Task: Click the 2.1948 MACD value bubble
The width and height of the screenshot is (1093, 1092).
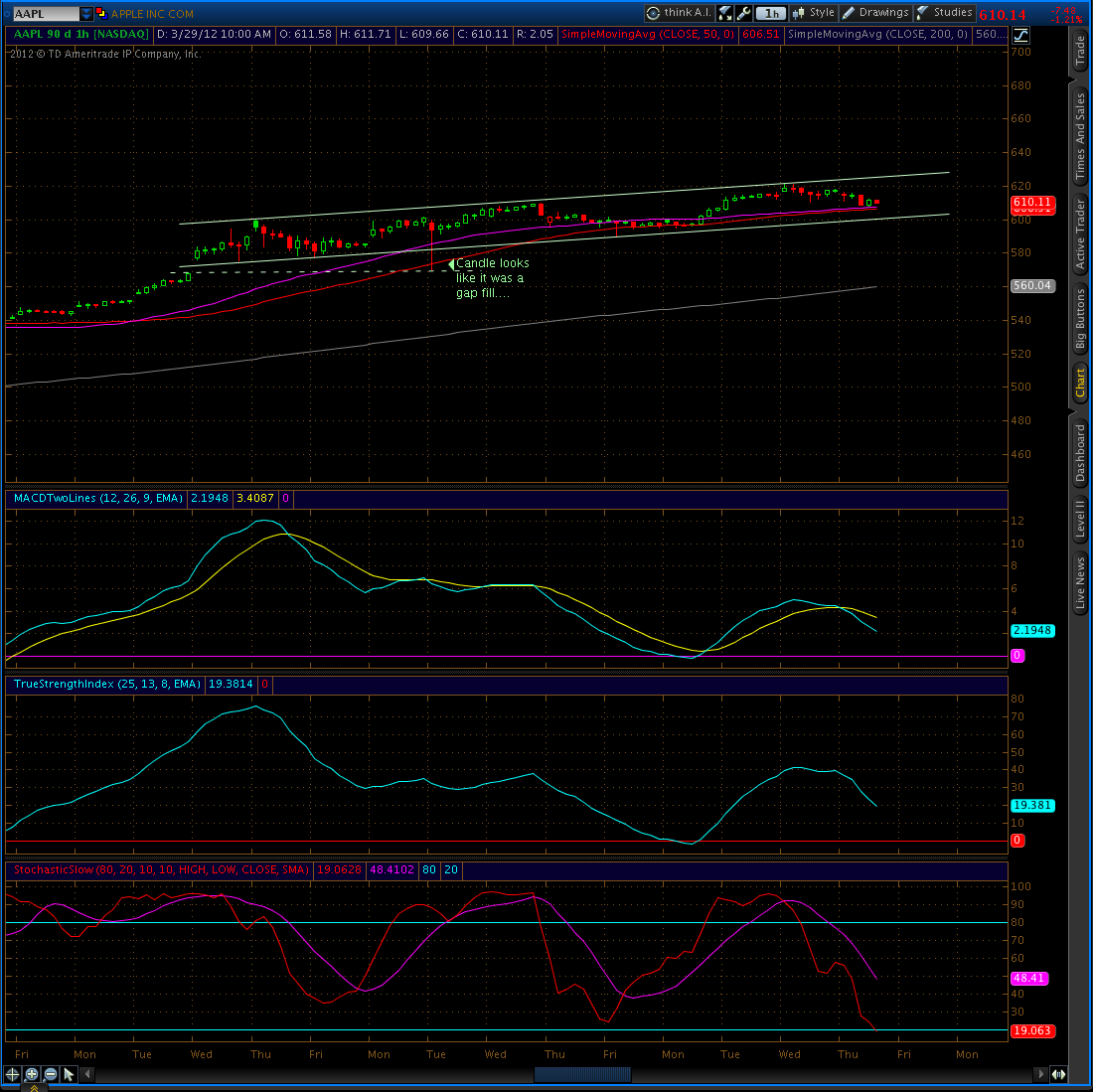Action: [1032, 631]
